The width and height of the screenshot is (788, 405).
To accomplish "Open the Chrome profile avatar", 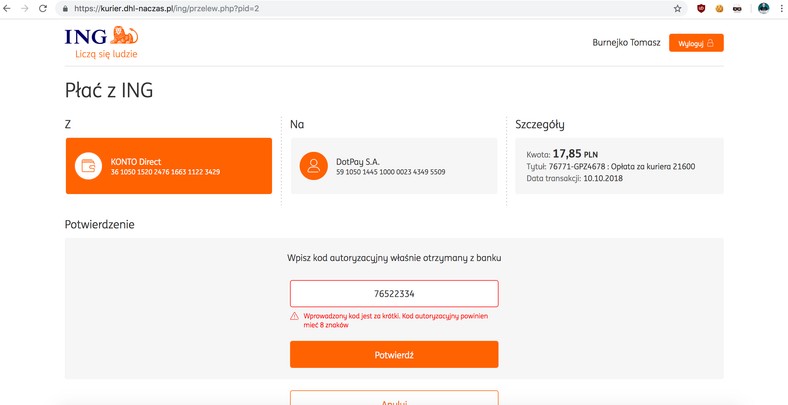I will point(763,8).
